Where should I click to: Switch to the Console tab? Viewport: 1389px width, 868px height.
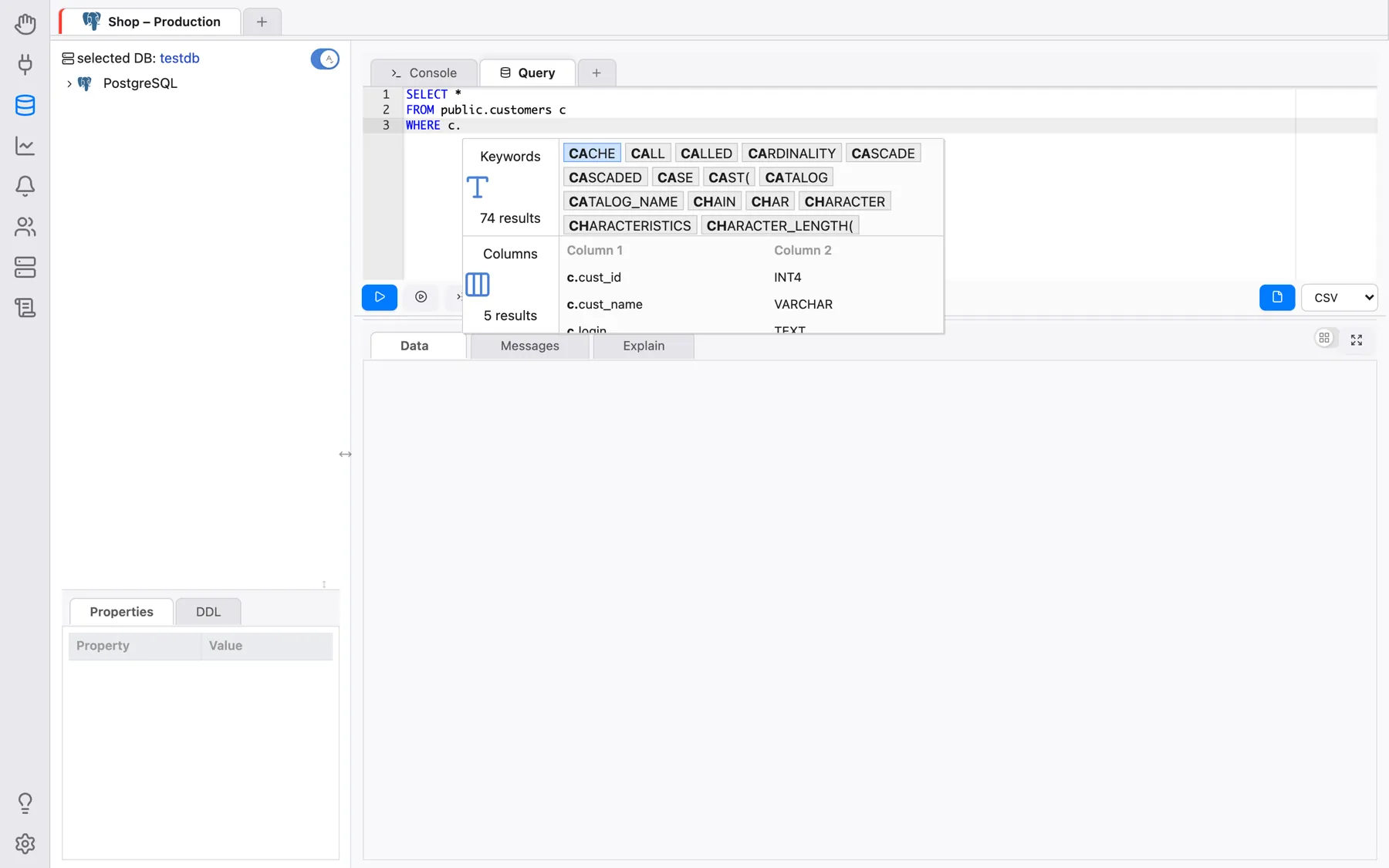click(424, 73)
